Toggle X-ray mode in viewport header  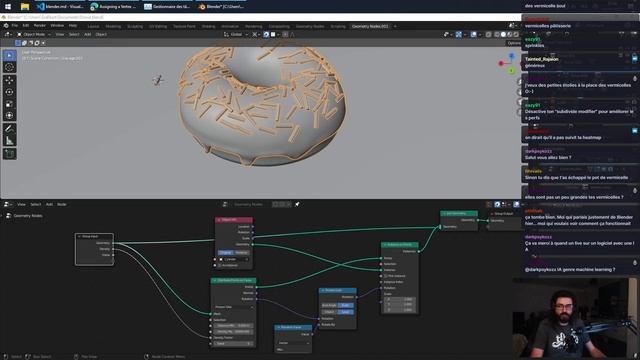(x=489, y=35)
